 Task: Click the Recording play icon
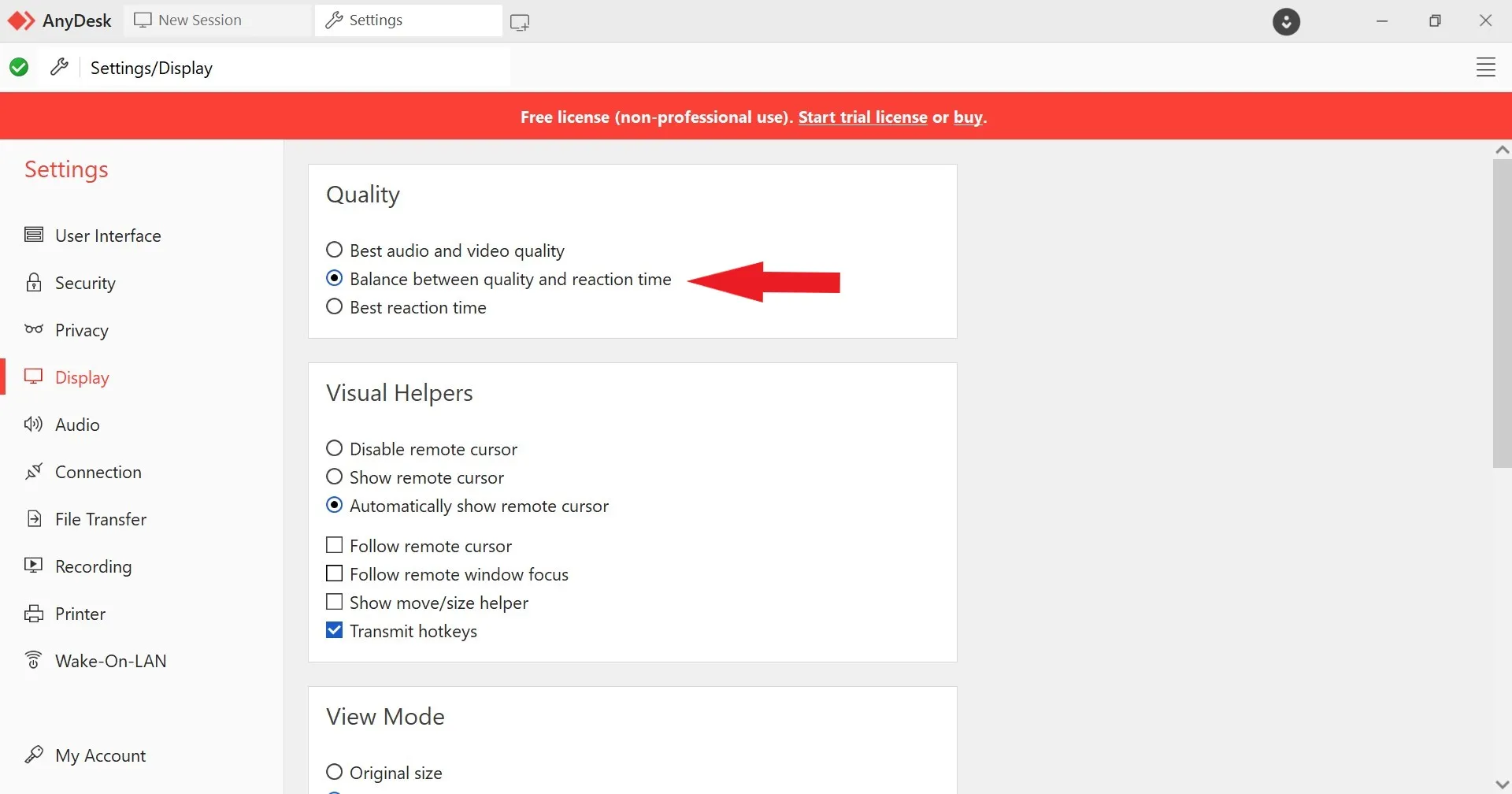tap(34, 566)
